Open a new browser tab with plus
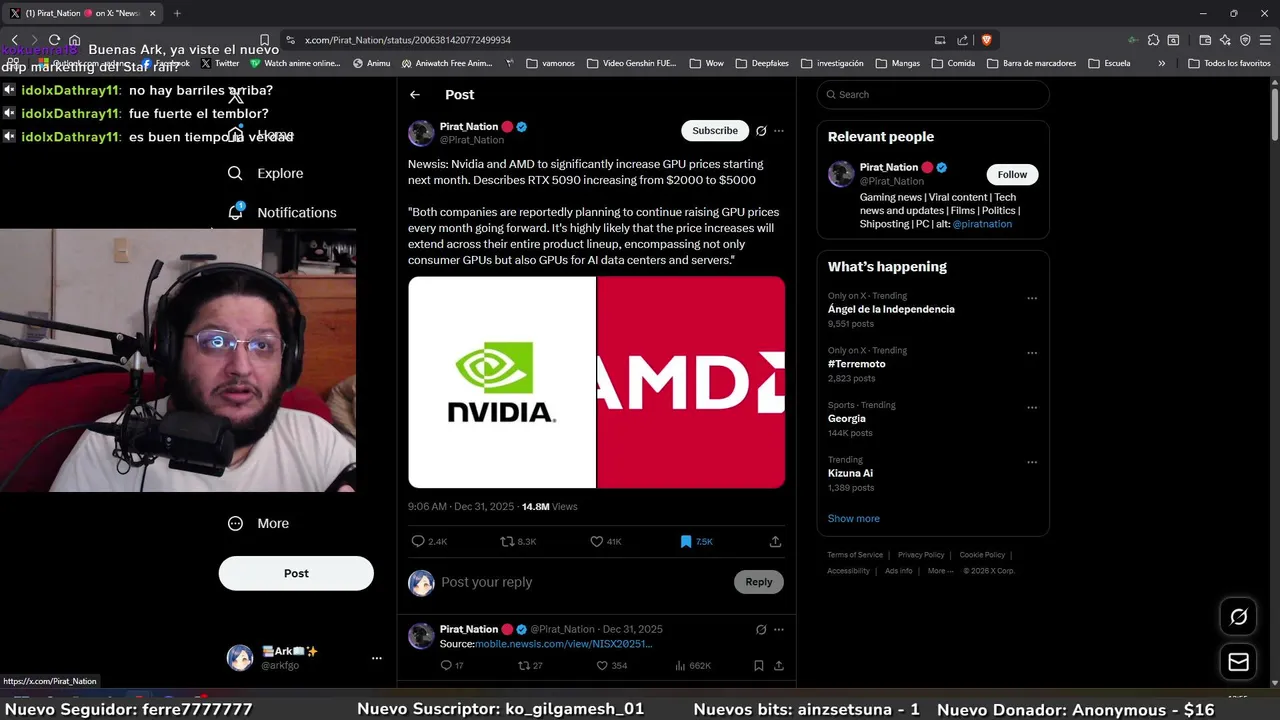Viewport: 1280px width, 720px height. pyautogui.click(x=177, y=13)
